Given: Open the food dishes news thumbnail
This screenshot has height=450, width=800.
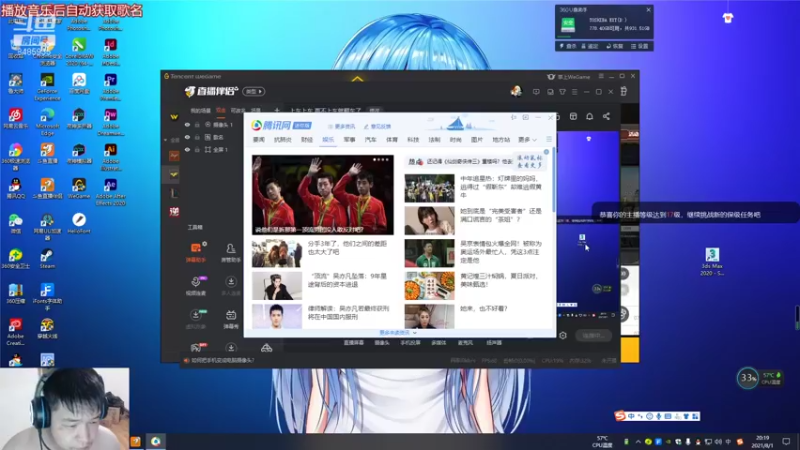Looking at the screenshot, I should (x=429, y=285).
